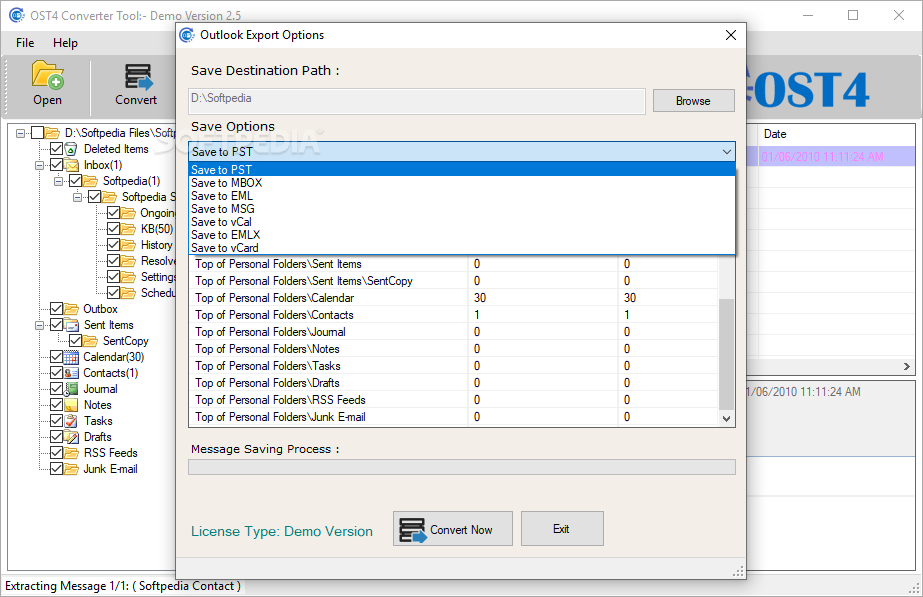
Task: Choose Save to MBOX option
Action: (x=462, y=183)
